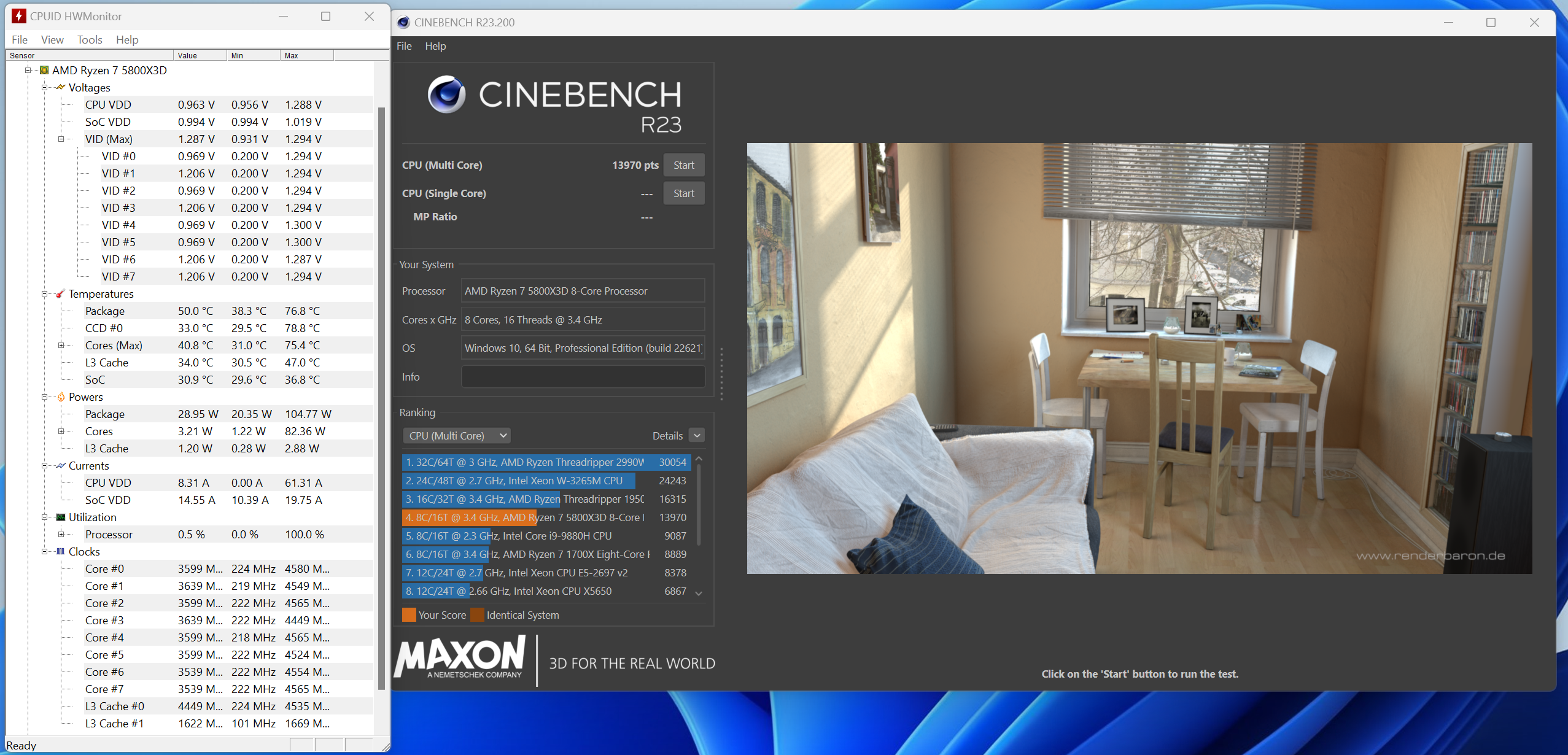Click the Info text input field

click(583, 377)
